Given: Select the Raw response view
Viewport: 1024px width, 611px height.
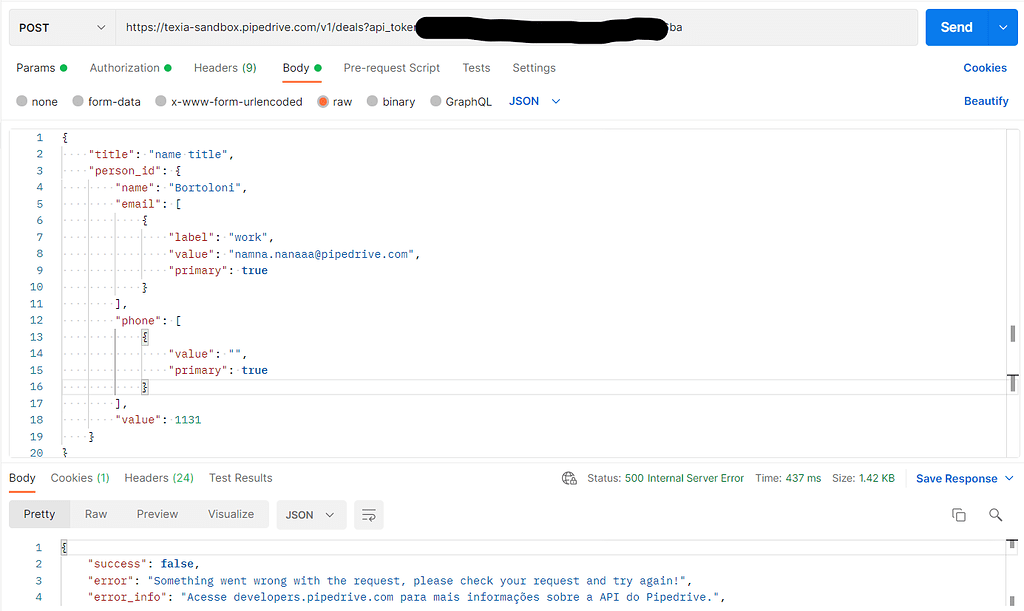Looking at the screenshot, I should [x=96, y=514].
